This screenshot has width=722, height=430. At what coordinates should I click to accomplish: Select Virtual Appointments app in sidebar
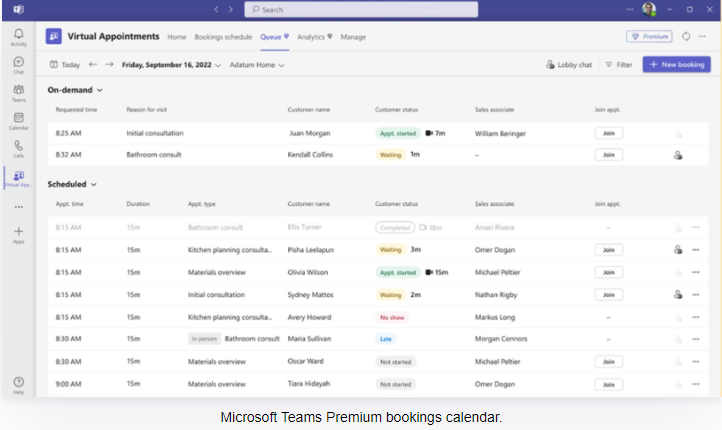(18, 178)
